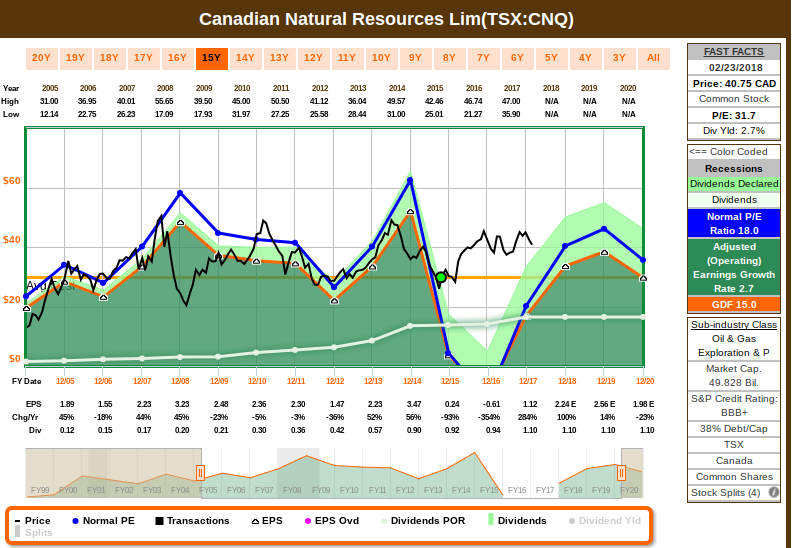Click the 12/14 Normal PE peak point
795x548 pixels.
coord(410,180)
